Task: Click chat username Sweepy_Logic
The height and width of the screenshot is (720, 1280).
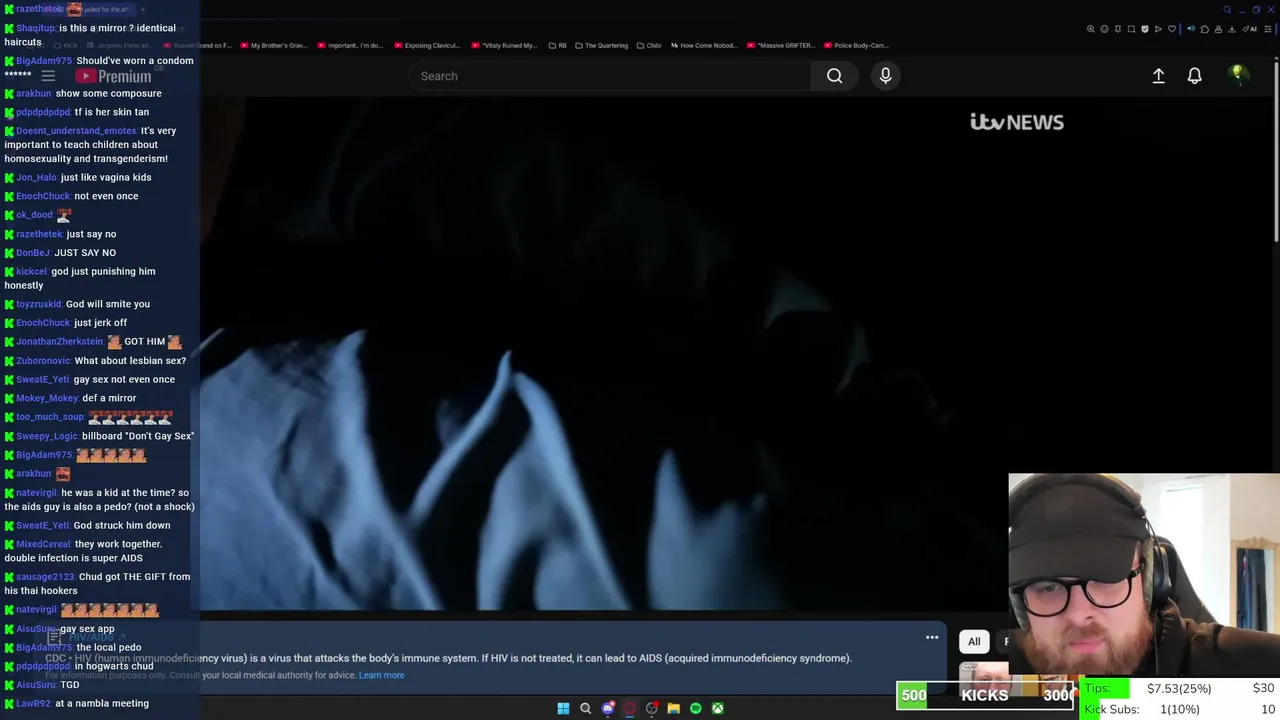Action: (x=46, y=436)
